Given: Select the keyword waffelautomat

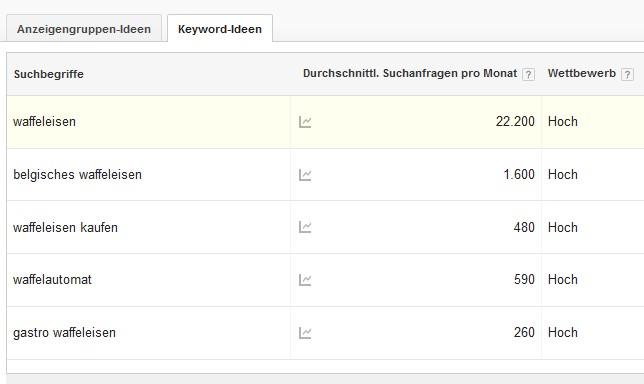Looking at the screenshot, I should [x=52, y=280].
